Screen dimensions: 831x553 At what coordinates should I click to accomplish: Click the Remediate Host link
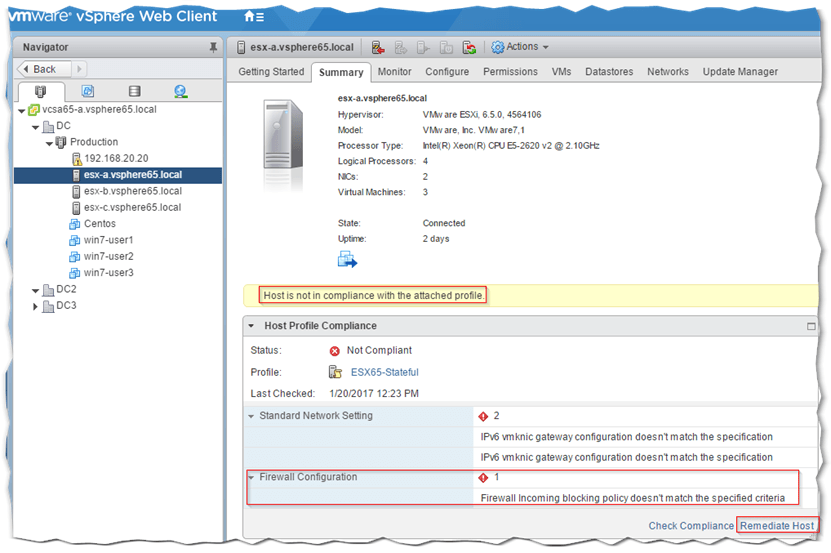coord(777,525)
